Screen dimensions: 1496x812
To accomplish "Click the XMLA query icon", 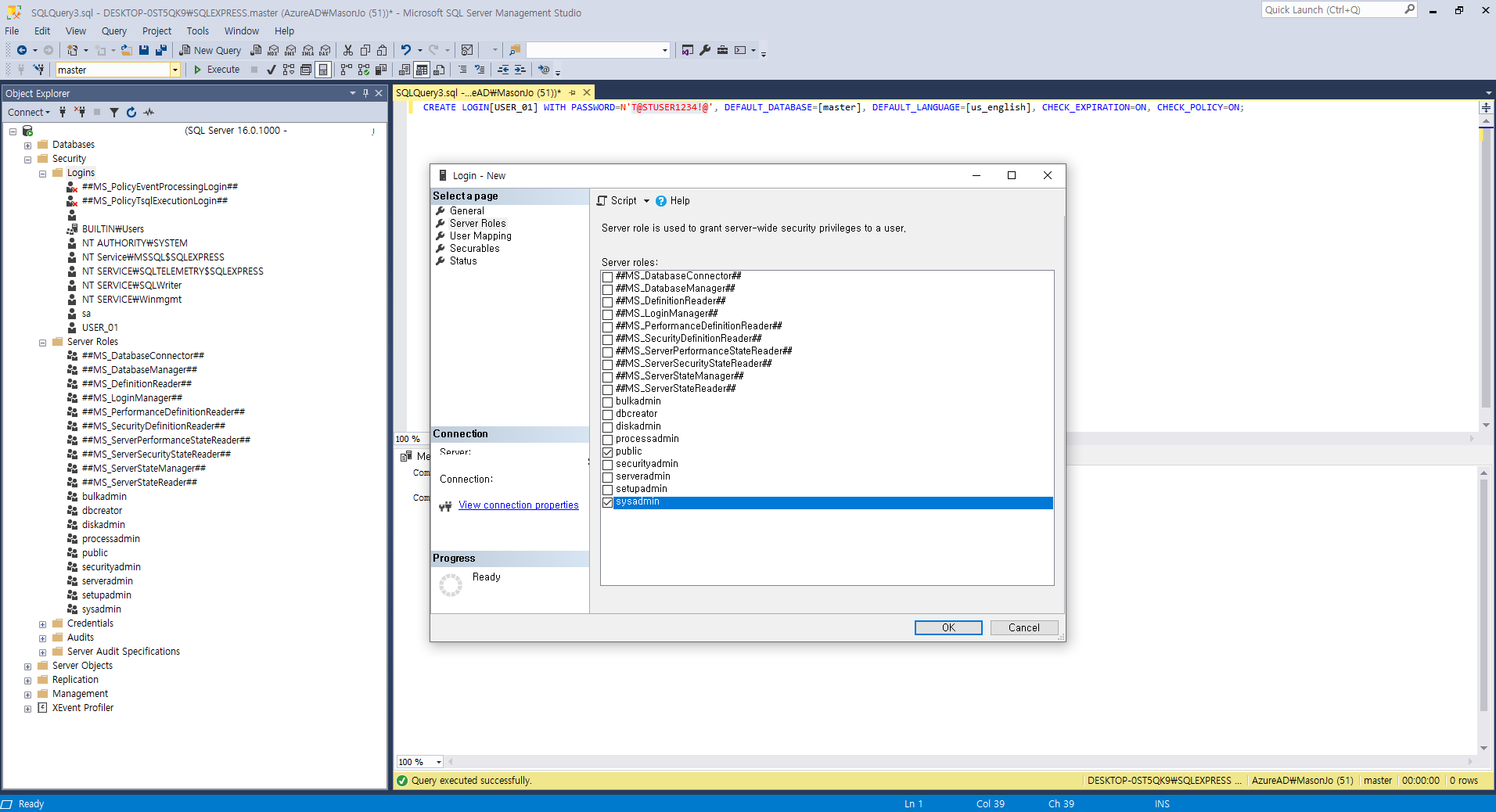I will pos(307,50).
